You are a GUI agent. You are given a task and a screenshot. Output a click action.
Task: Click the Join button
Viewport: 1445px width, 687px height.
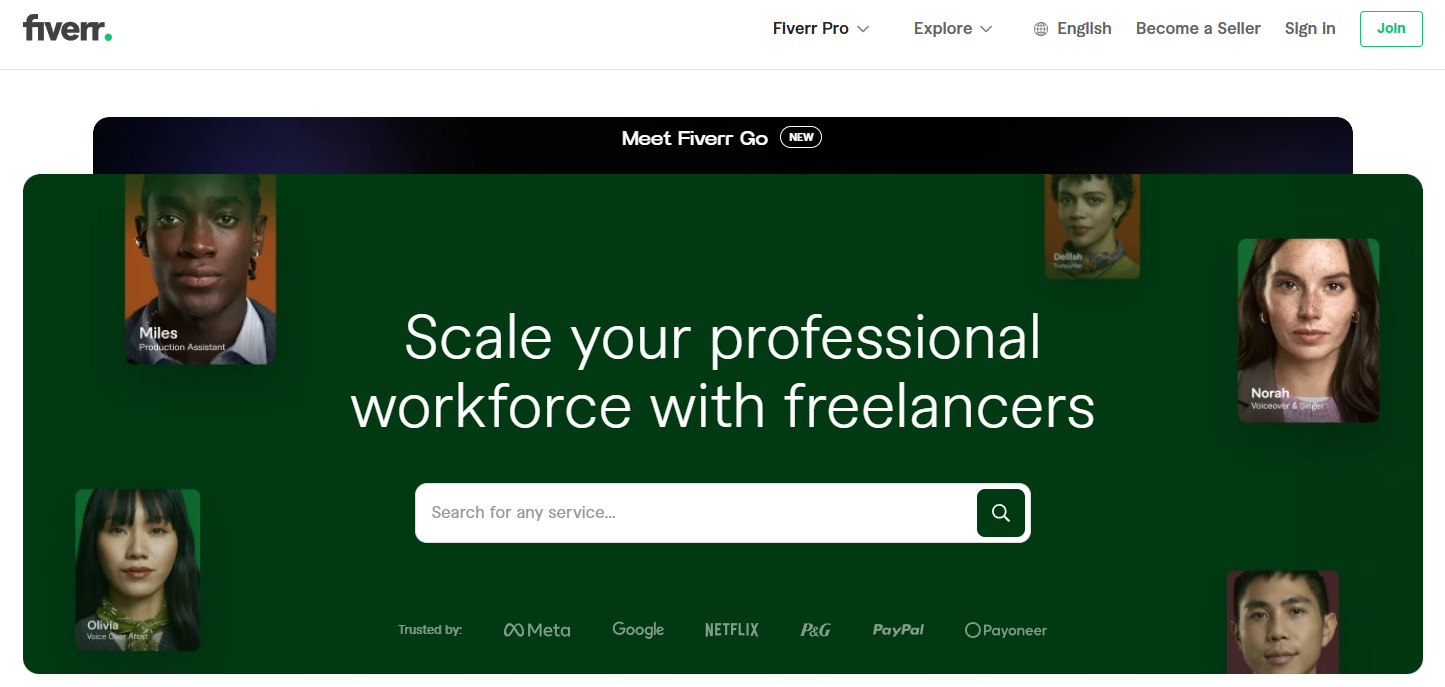pyautogui.click(x=1391, y=29)
